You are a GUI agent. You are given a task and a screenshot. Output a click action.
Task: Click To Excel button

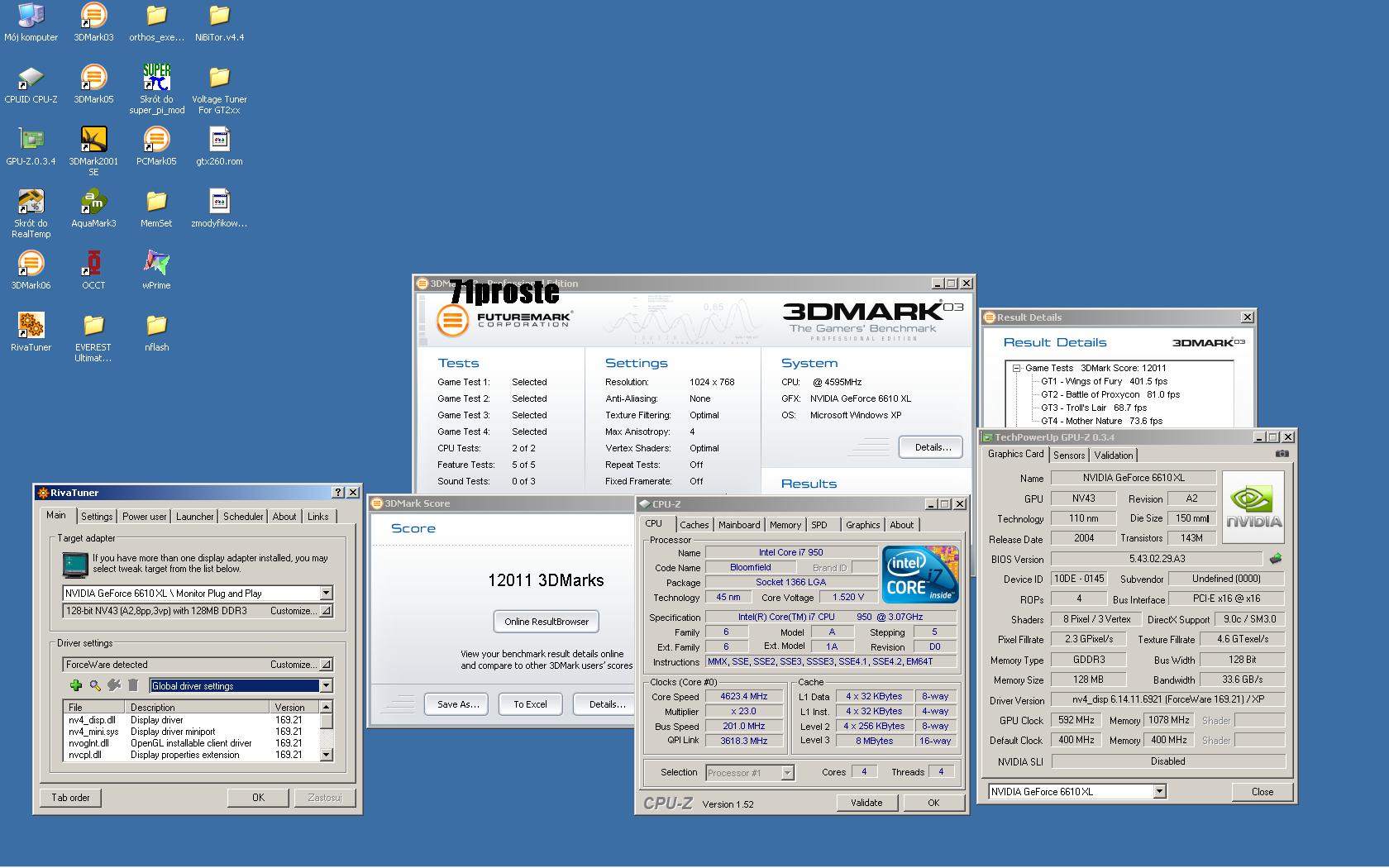(530, 704)
